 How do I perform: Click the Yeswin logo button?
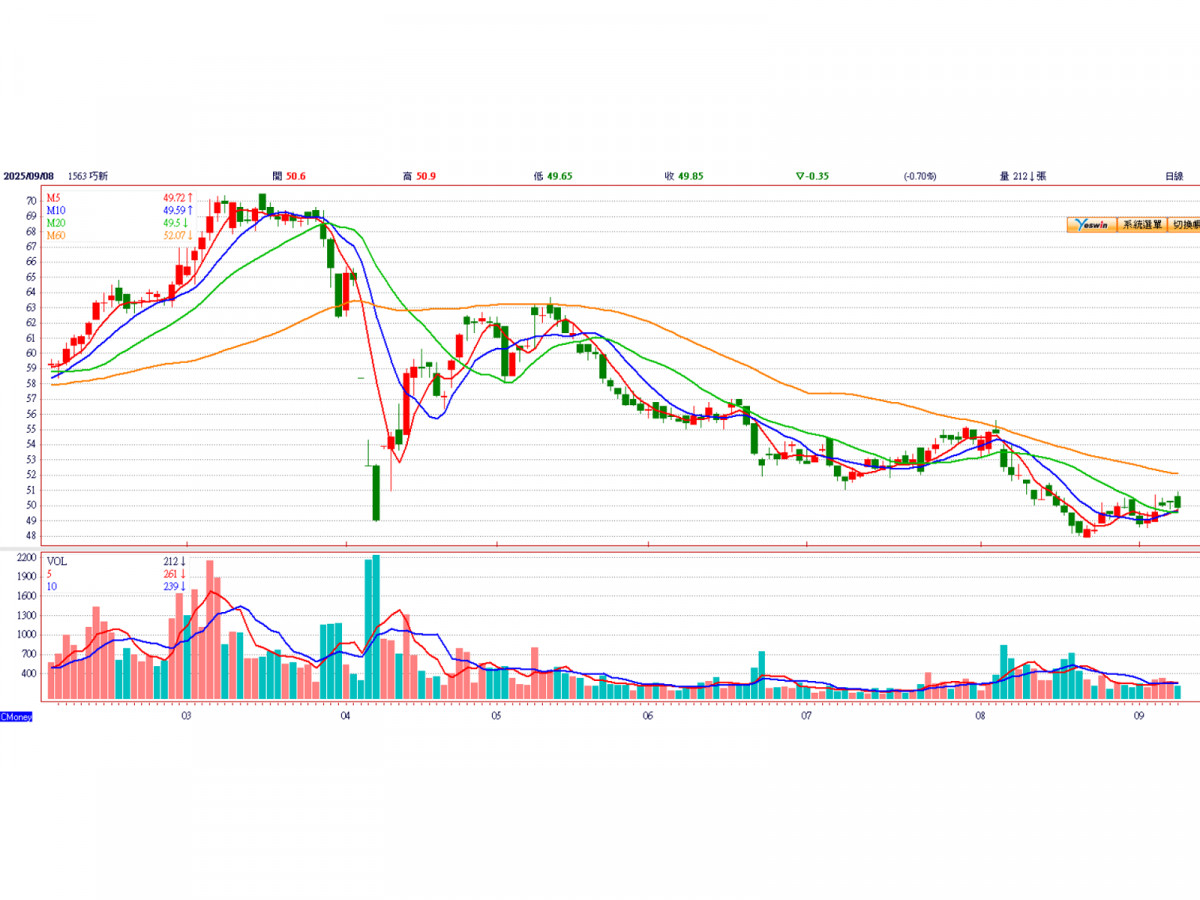point(1091,226)
